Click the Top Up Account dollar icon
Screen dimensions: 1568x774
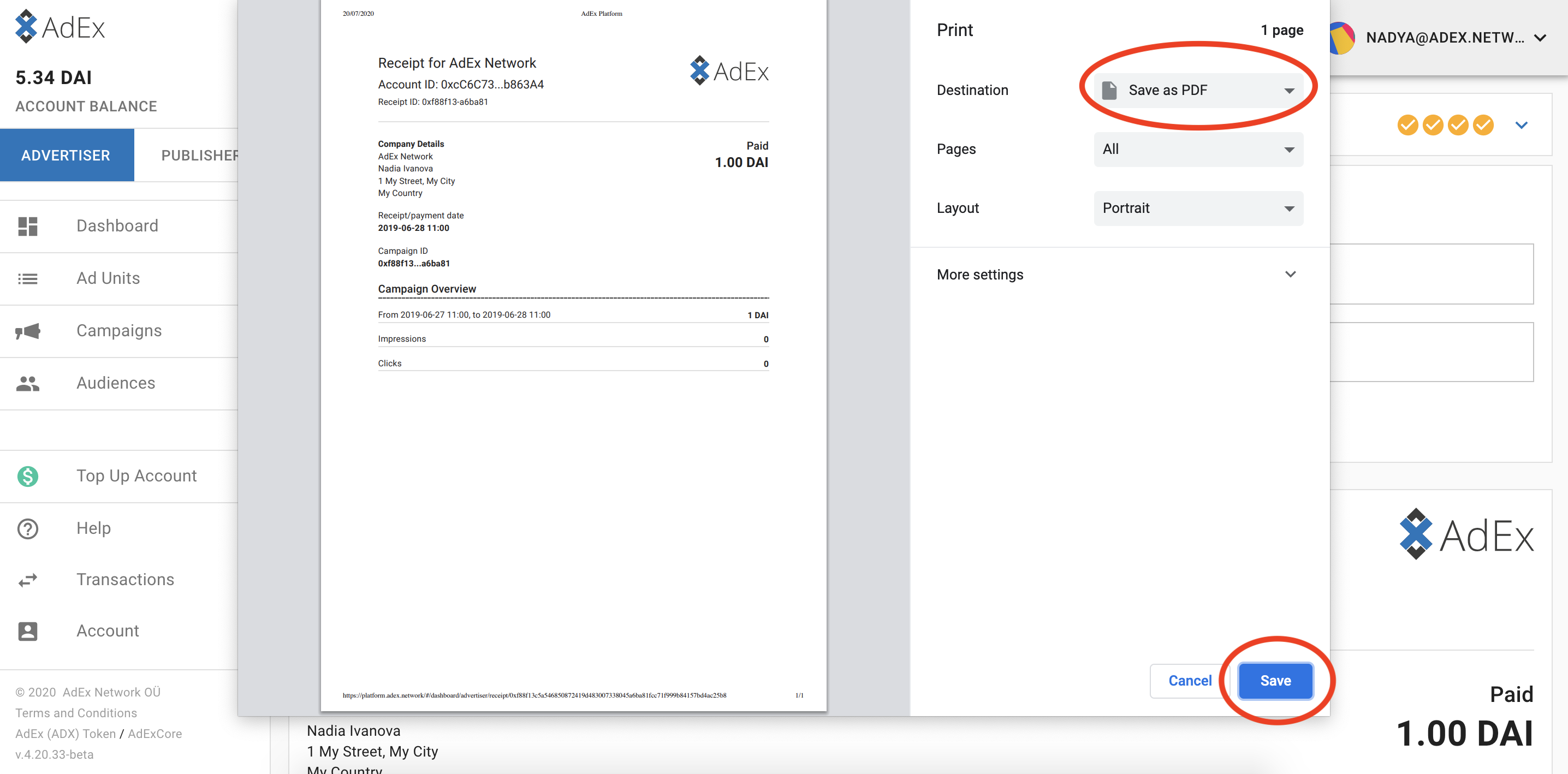tap(27, 476)
